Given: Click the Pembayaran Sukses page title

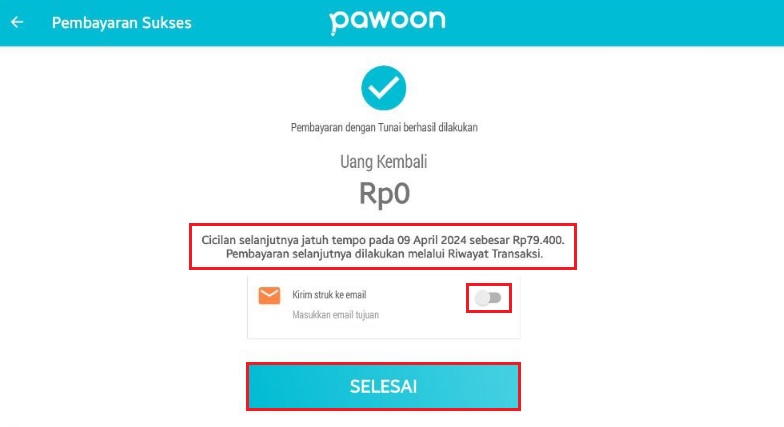Looking at the screenshot, I should [122, 23].
